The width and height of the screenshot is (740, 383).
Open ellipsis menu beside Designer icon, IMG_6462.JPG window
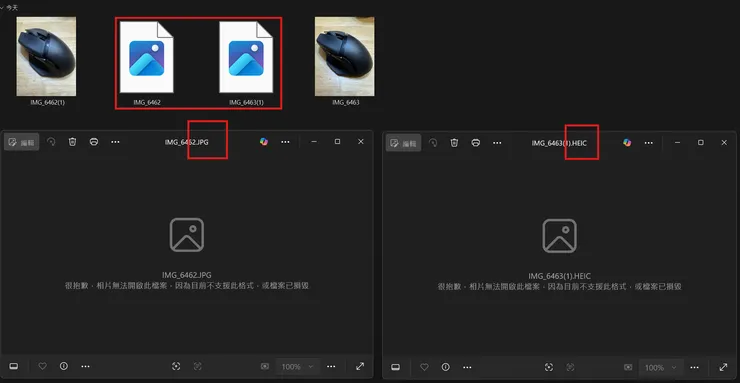tap(285, 142)
